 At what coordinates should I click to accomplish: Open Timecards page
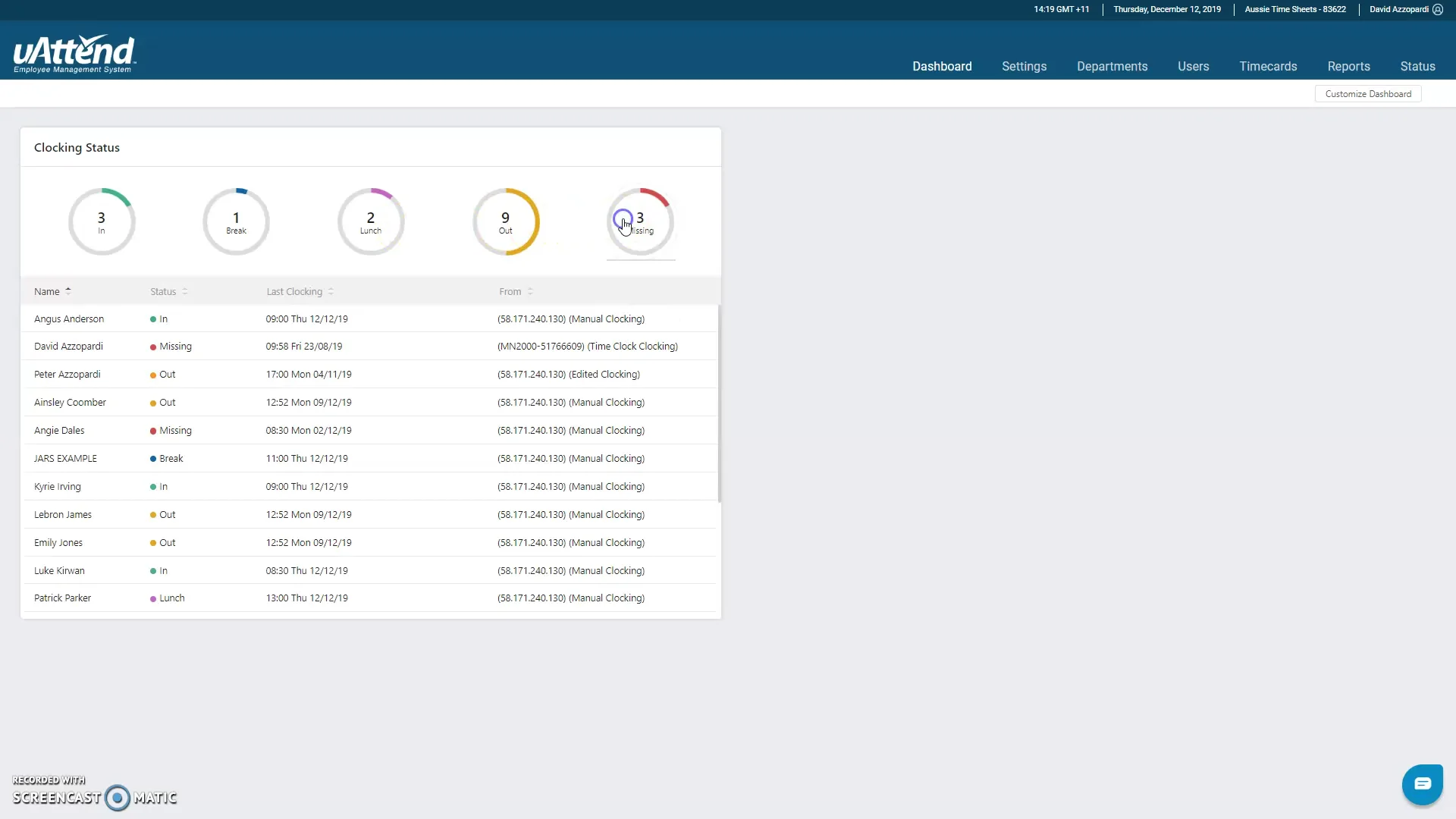[x=1268, y=66]
